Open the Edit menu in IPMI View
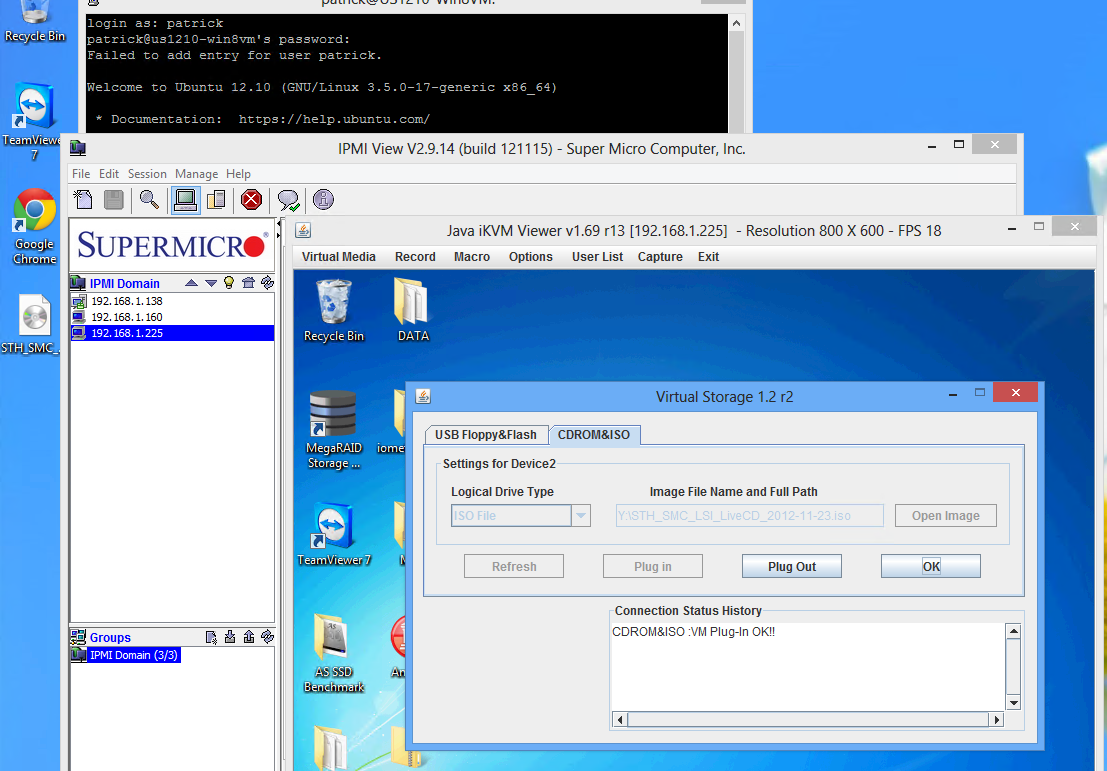The width and height of the screenshot is (1107, 771). pyautogui.click(x=109, y=174)
